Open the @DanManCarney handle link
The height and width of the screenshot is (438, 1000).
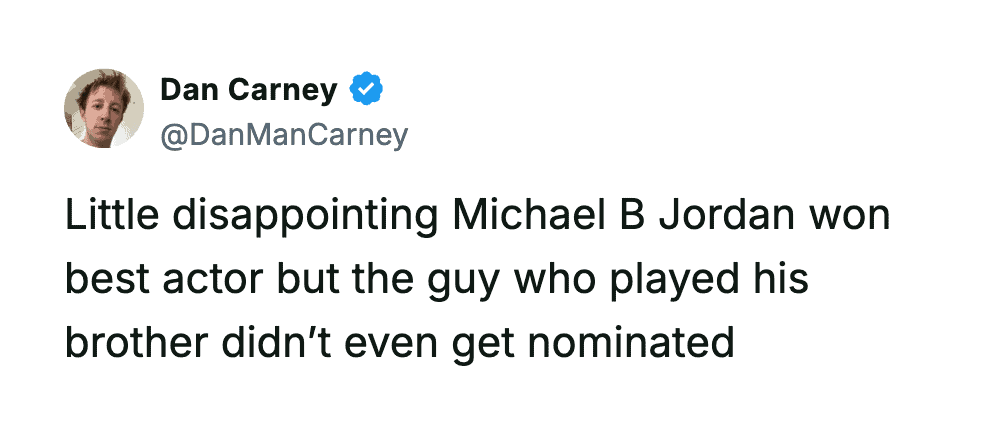point(284,135)
